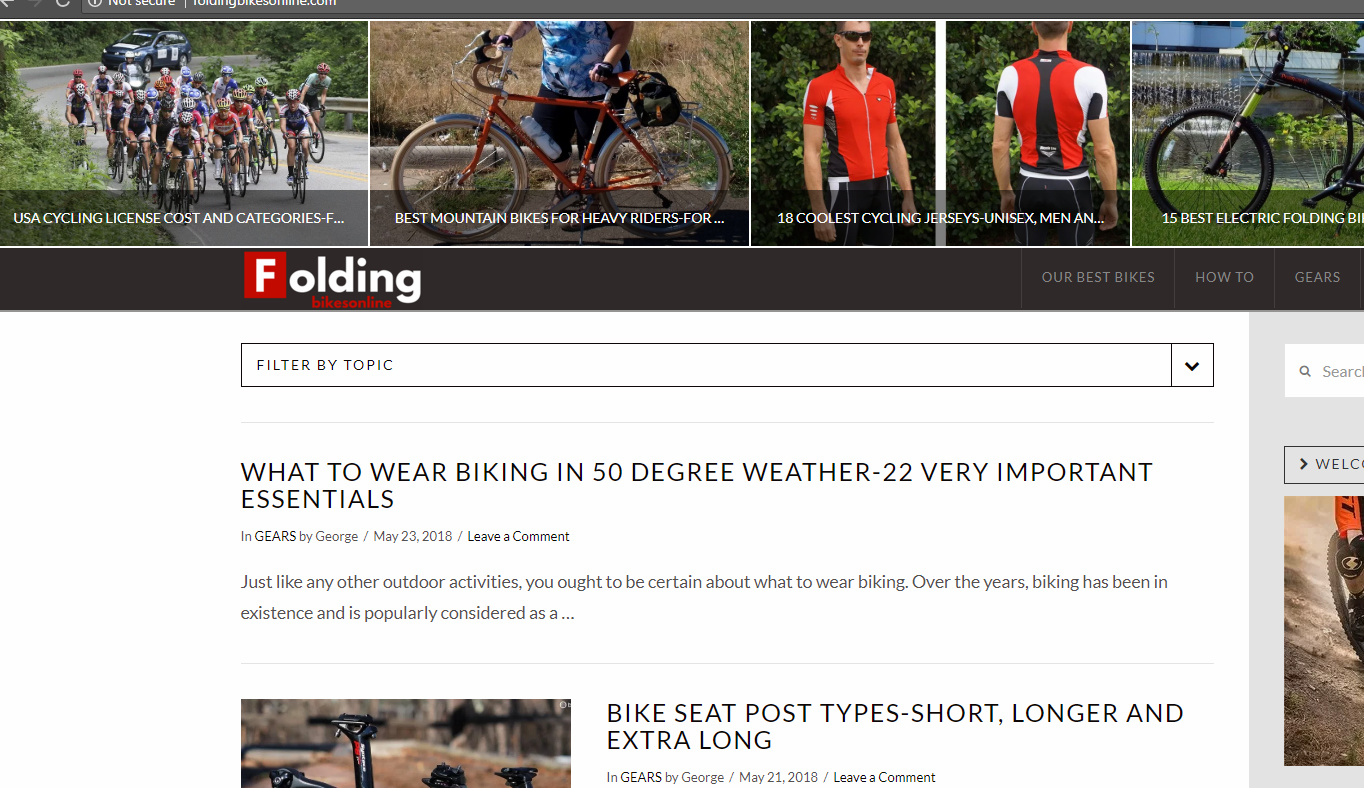Click the Folding bikesonline site logo

332,280
